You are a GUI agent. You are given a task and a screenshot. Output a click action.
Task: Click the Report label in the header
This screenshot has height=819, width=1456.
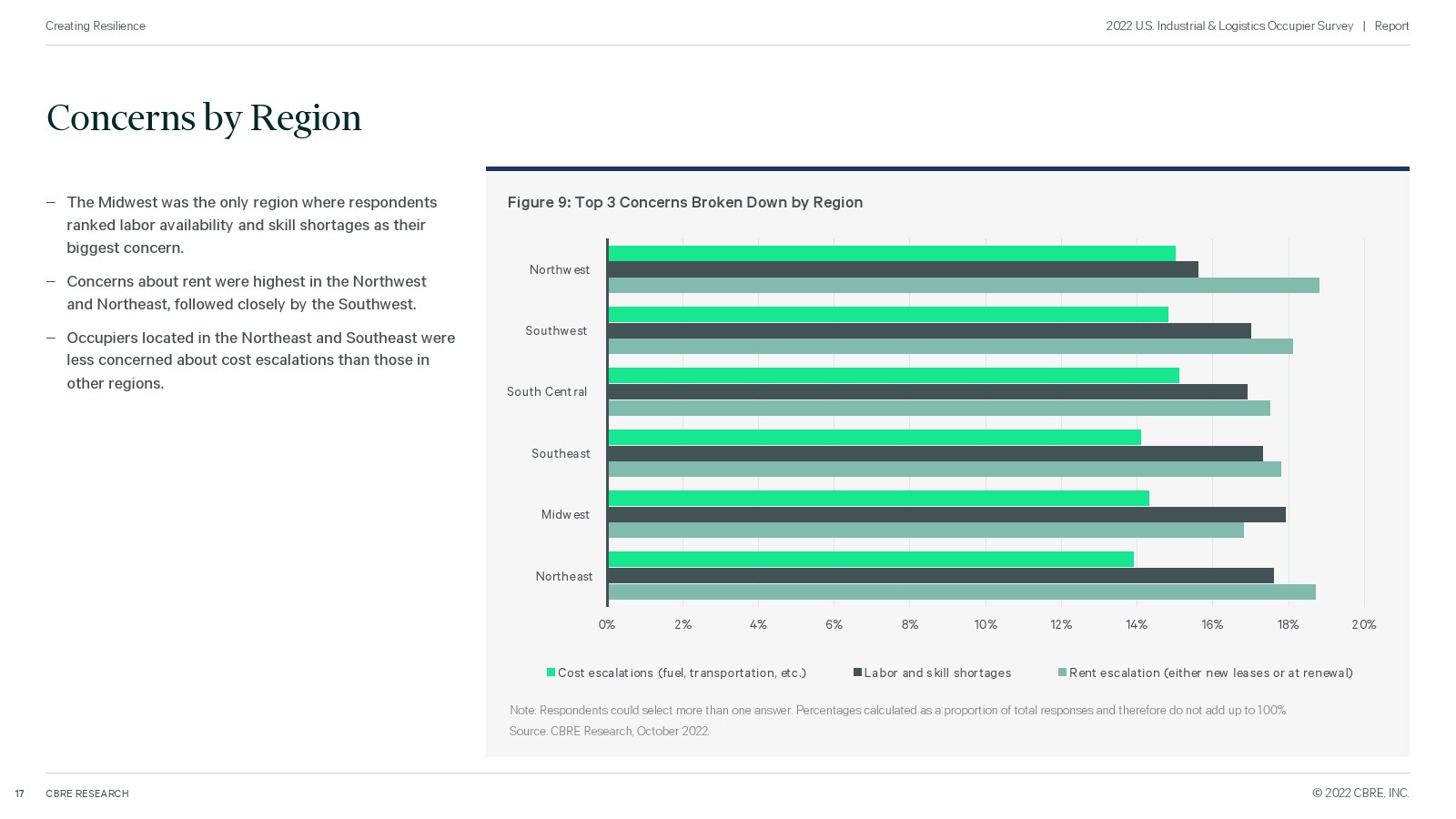point(1391,26)
